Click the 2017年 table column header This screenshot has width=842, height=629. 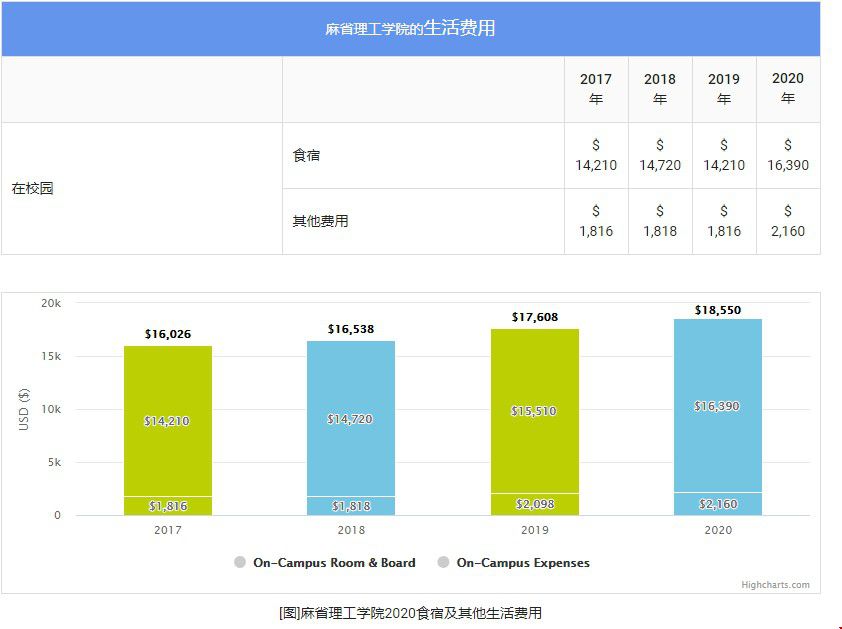[596, 89]
